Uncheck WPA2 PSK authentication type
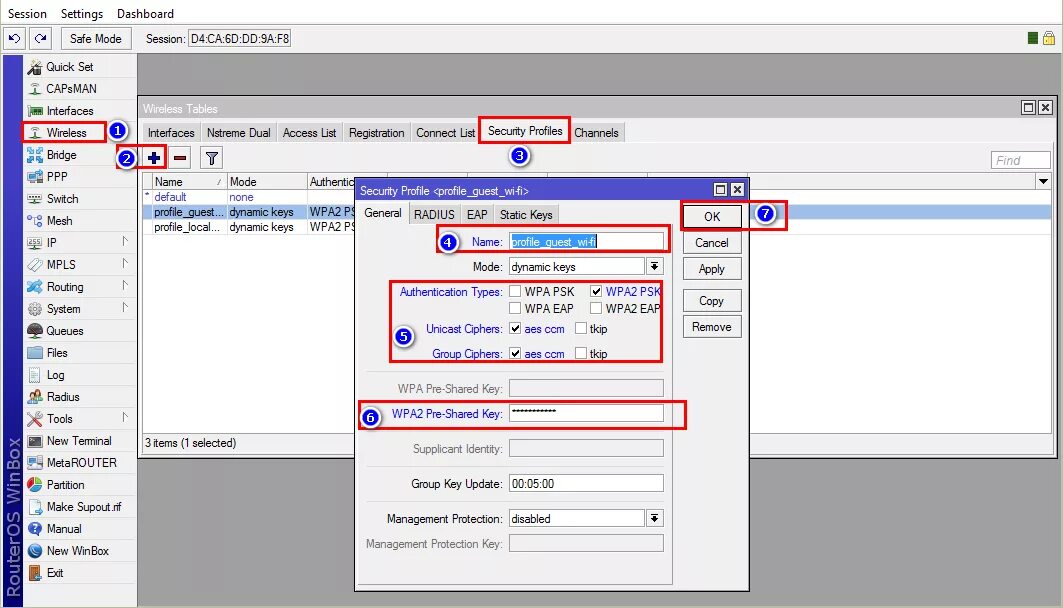This screenshot has width=1063, height=608. coord(596,291)
